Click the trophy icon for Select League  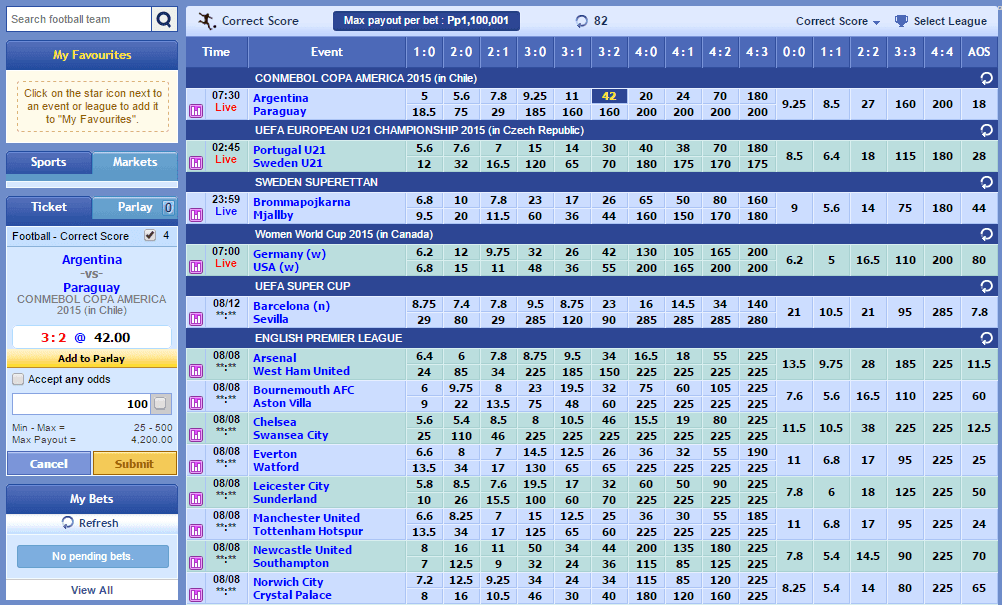coord(901,21)
